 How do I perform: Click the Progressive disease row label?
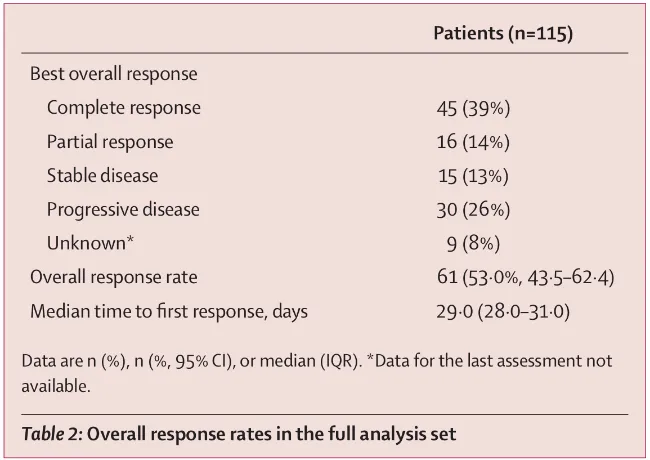click(123, 210)
